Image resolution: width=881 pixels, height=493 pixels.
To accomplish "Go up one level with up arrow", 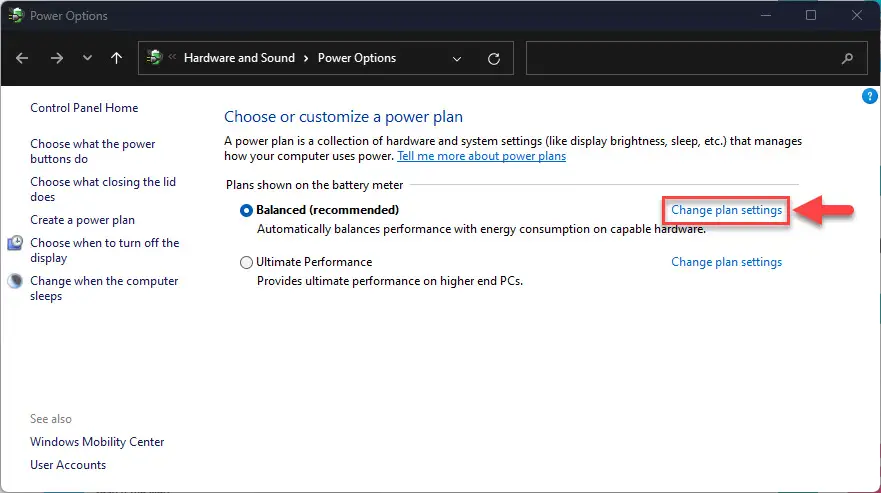I will pyautogui.click(x=116, y=58).
